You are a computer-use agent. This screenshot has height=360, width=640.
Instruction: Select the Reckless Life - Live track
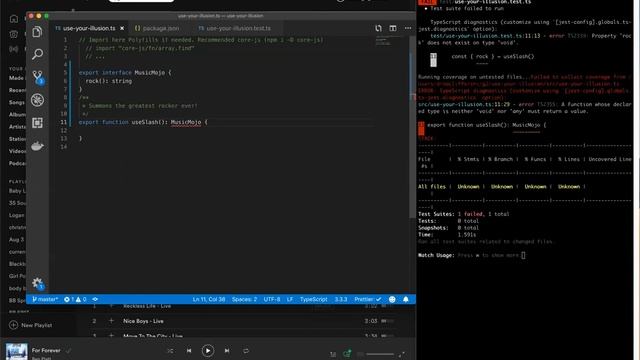pyautogui.click(x=147, y=306)
